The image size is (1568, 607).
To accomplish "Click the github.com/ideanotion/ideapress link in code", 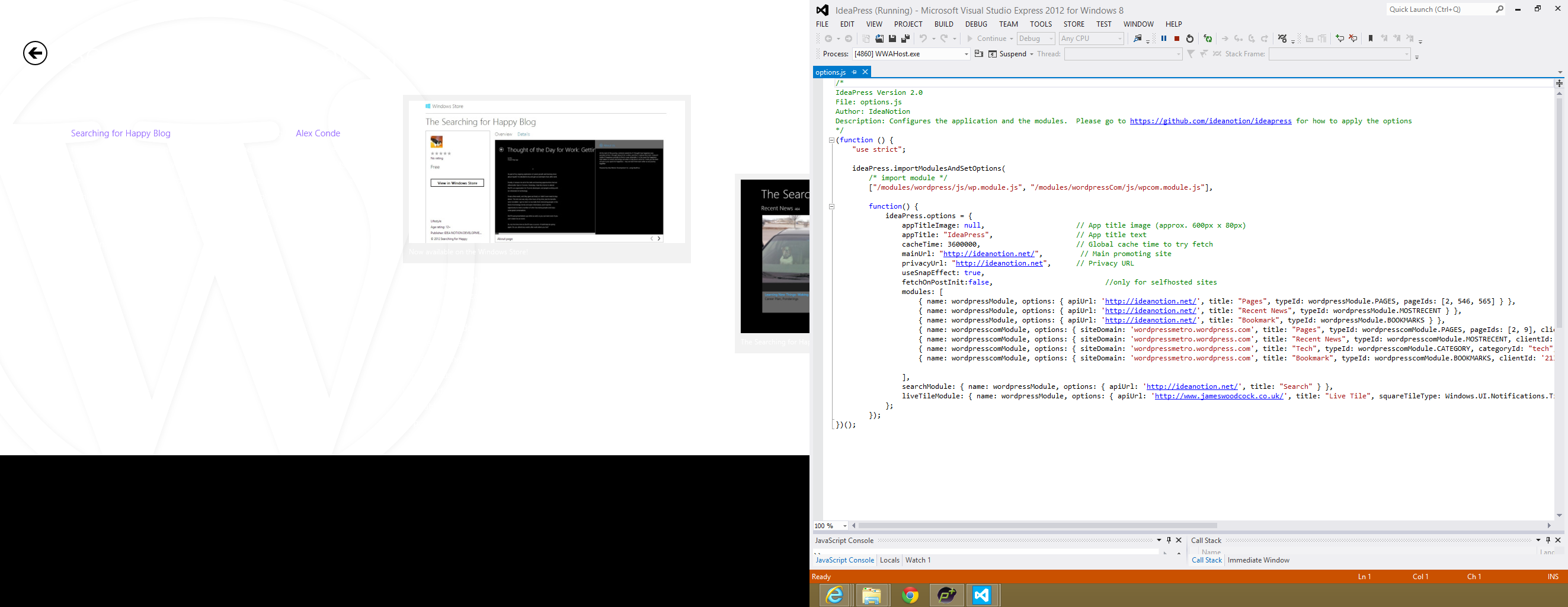I will point(1211,121).
